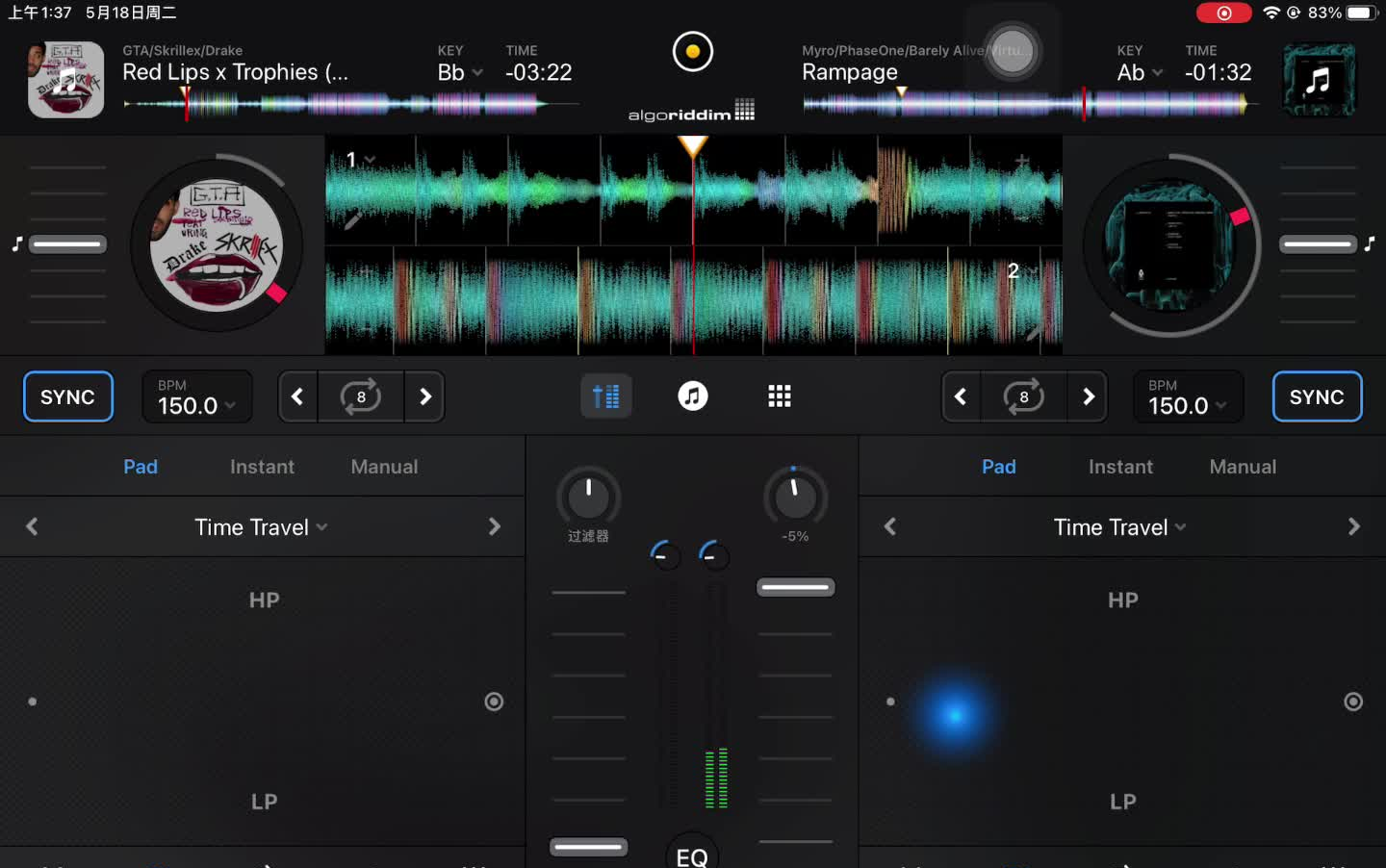The image size is (1386, 868).
Task: Start recording with the center record button
Action: pos(693,52)
